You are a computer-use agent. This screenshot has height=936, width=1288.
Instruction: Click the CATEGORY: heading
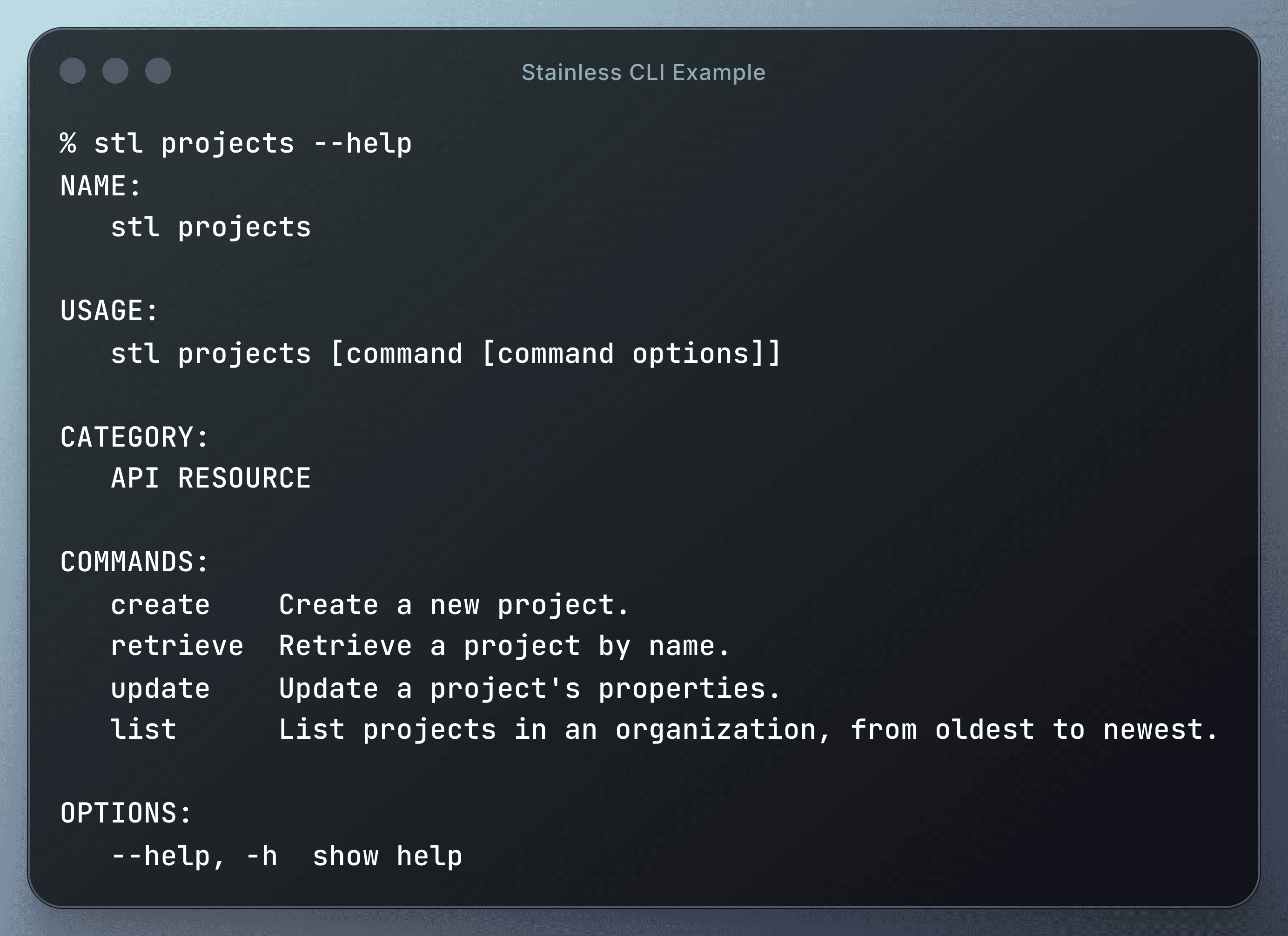[x=134, y=437]
